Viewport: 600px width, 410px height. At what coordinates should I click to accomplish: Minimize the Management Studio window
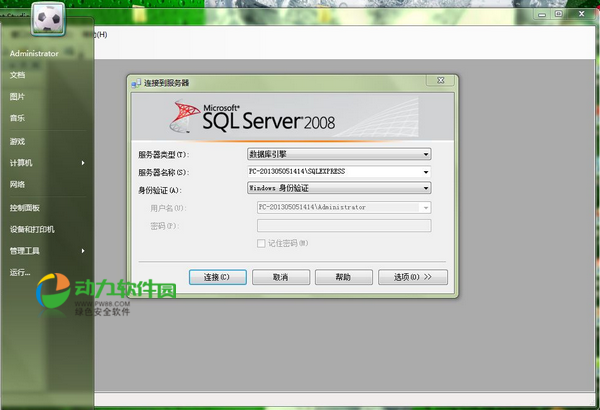tap(542, 15)
